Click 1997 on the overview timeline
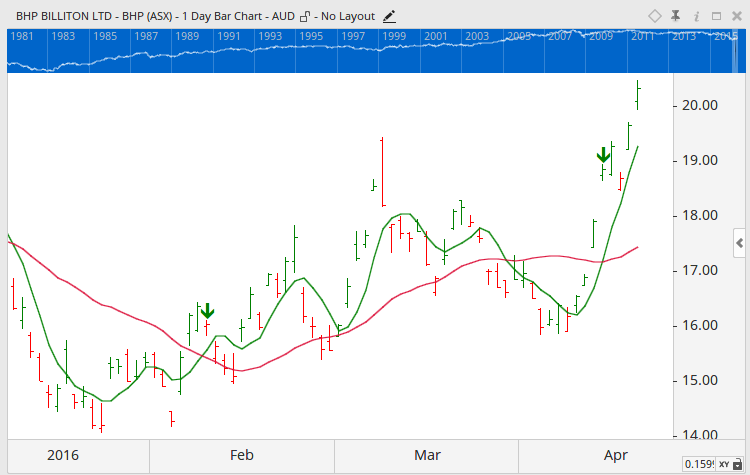This screenshot has height=475, width=750. pyautogui.click(x=353, y=36)
